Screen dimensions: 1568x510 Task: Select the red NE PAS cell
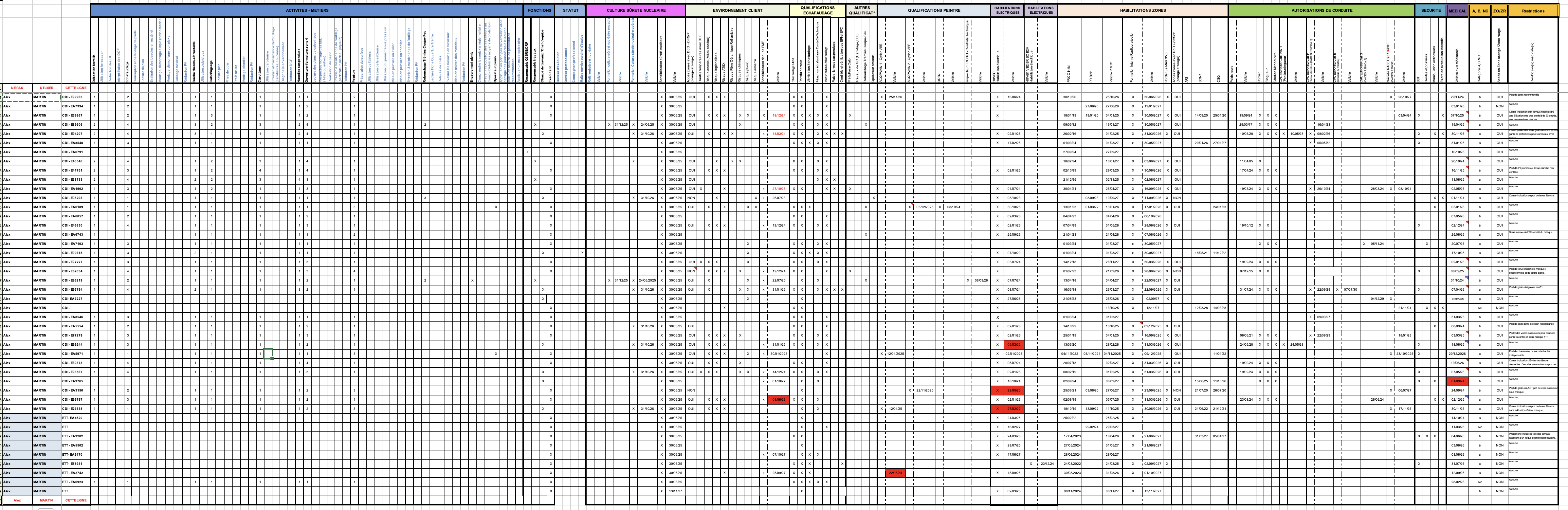pyautogui.click(x=17, y=88)
